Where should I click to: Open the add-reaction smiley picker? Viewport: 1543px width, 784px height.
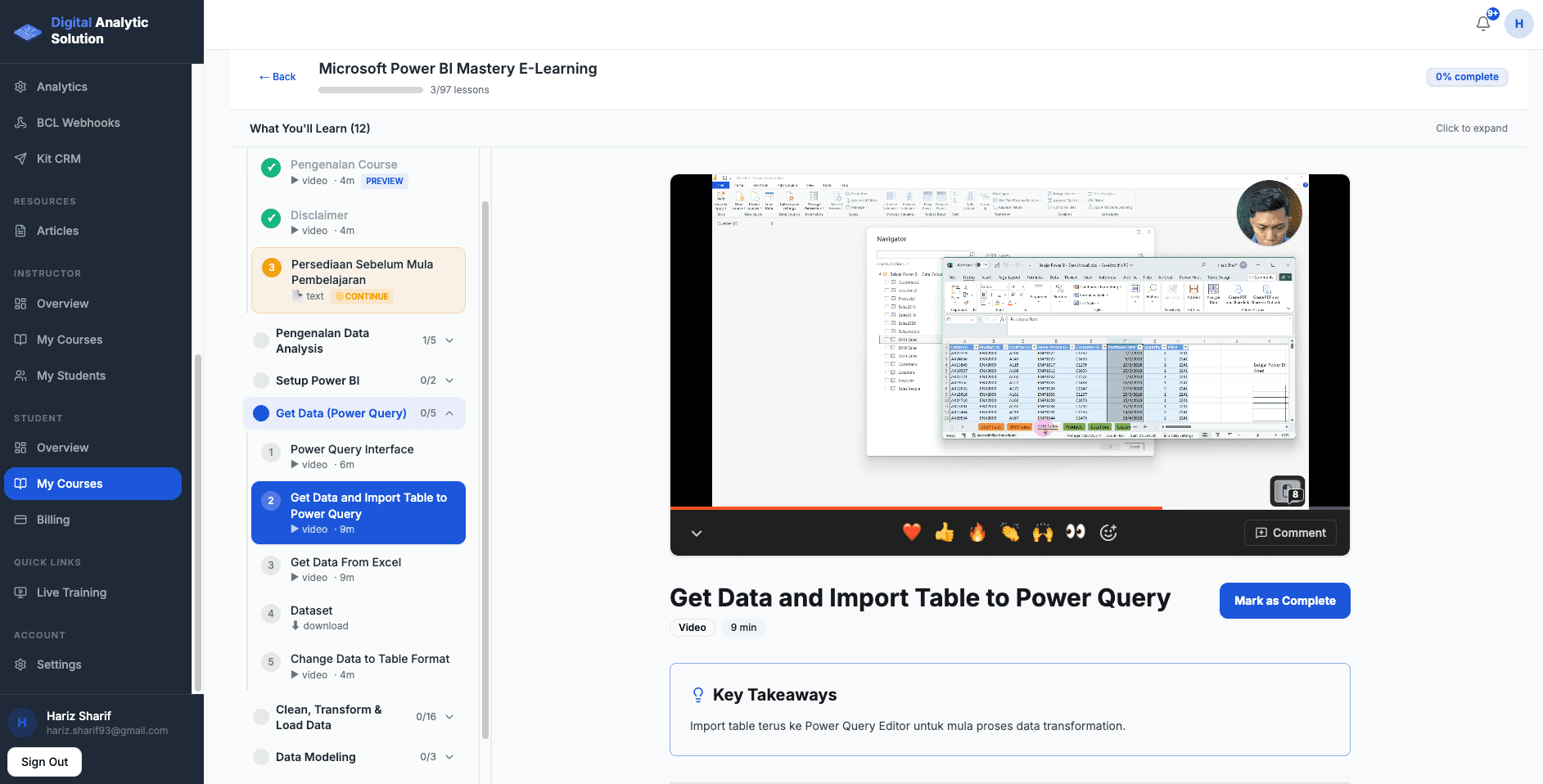(x=1108, y=533)
